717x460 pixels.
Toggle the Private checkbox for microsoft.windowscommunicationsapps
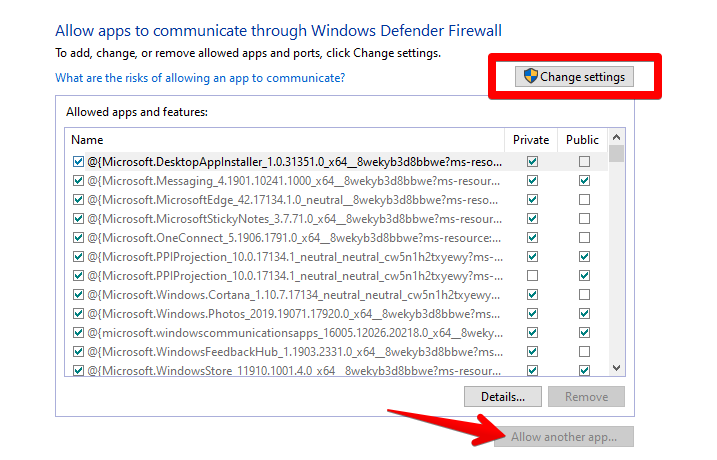click(532, 332)
